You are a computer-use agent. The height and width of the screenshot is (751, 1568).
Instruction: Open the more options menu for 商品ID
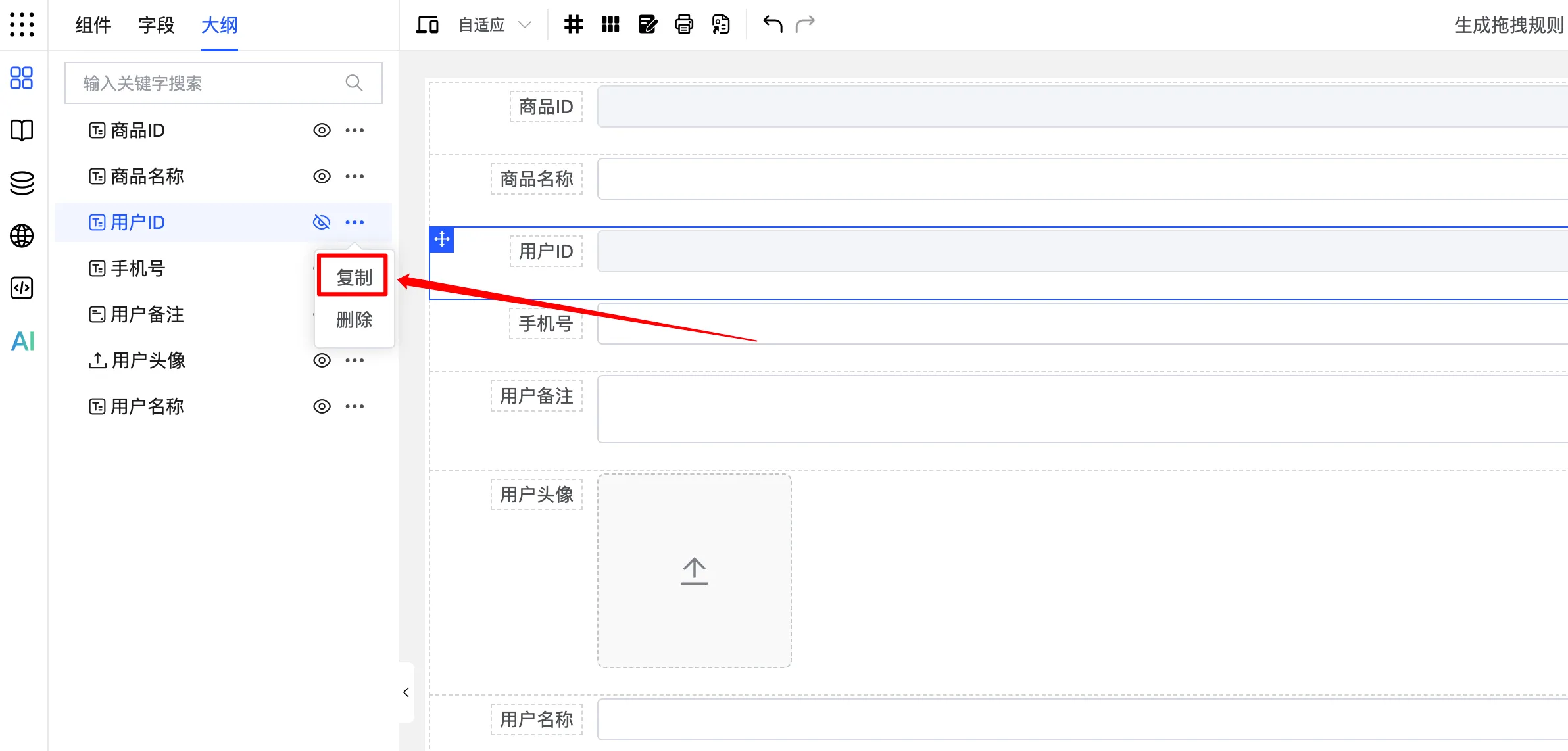(355, 130)
